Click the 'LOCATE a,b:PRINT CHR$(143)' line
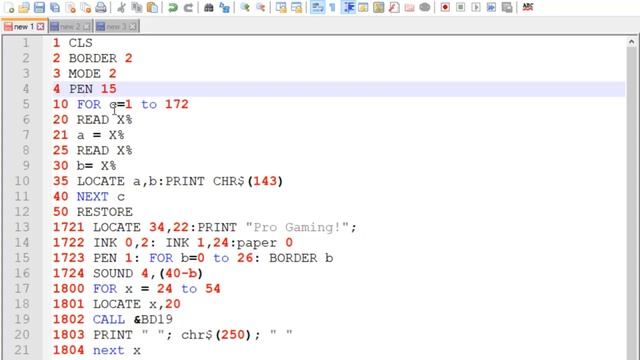Image resolution: width=640 pixels, height=360 pixels. (x=168, y=181)
